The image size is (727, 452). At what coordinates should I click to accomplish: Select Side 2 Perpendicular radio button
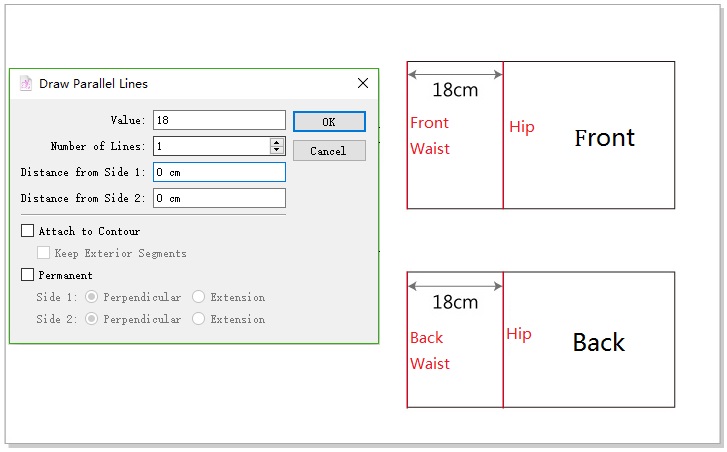pyautogui.click(x=93, y=319)
